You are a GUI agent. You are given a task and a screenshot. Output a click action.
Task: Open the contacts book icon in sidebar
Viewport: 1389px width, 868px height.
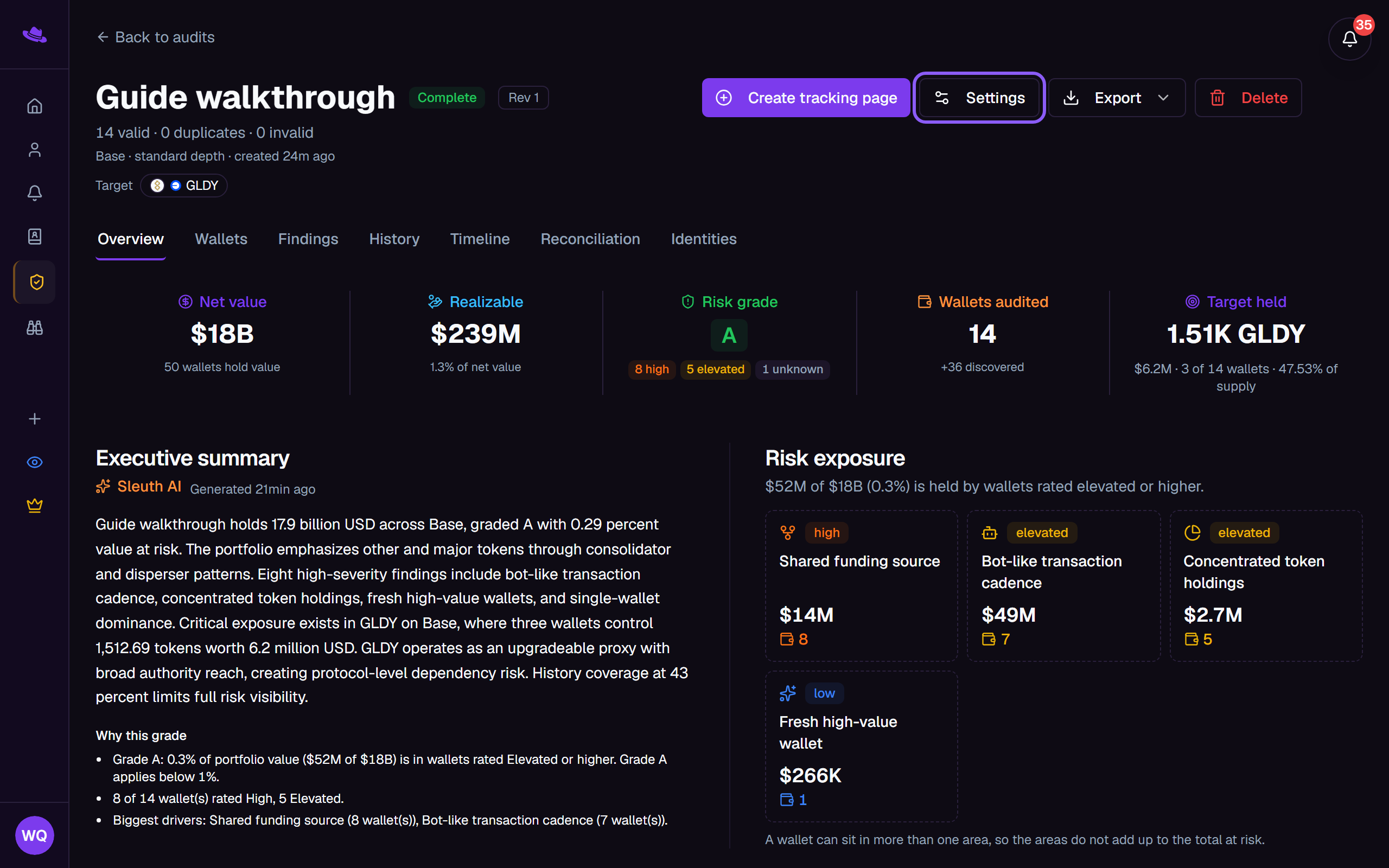[34, 237]
